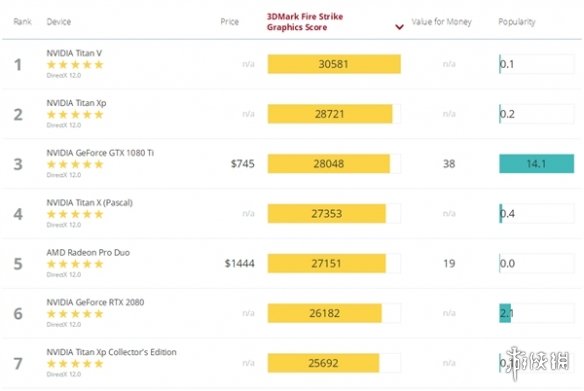
Task: Sort by Value for Money header
Action: 441,22
